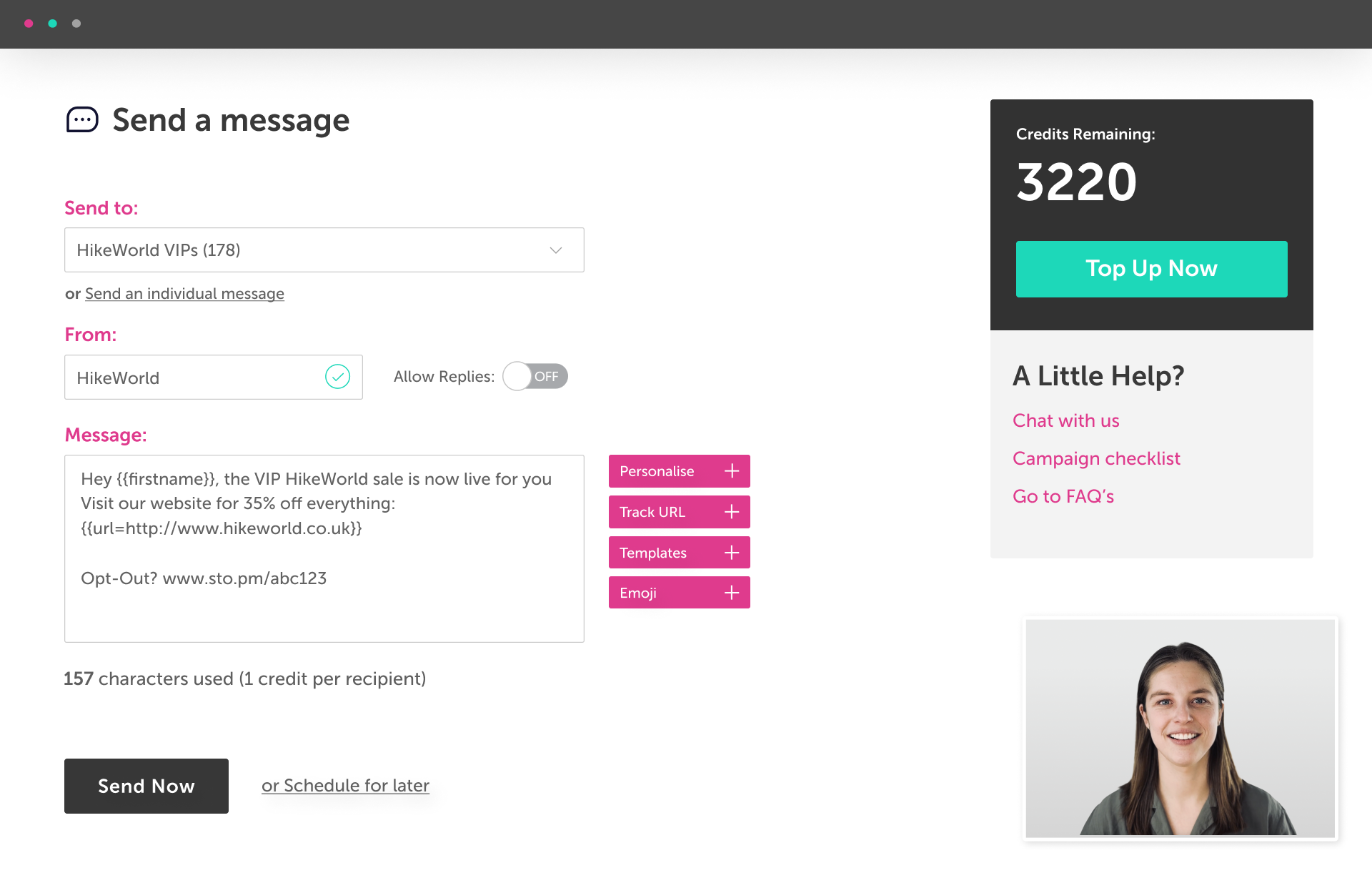Click into the Message text area
This screenshot has width=1372, height=878.
tap(324, 608)
